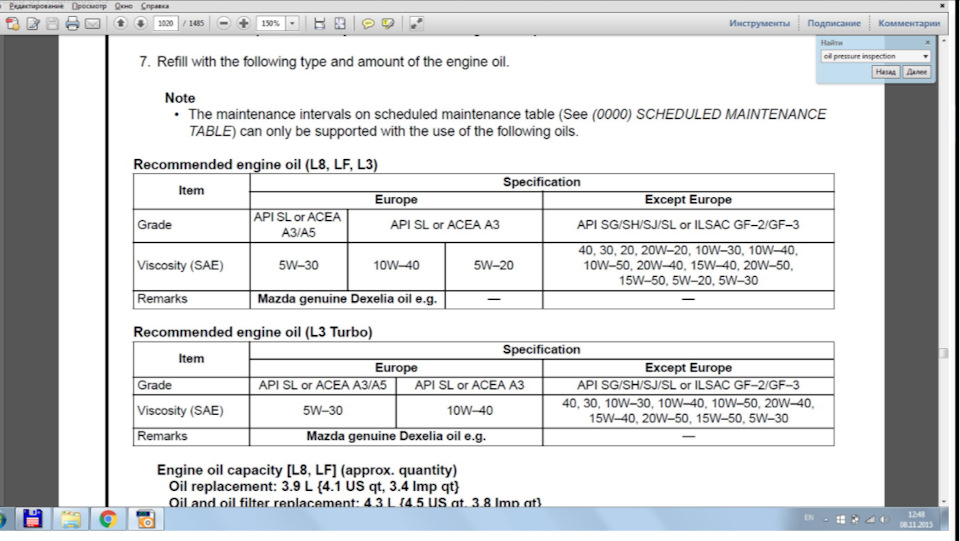Open the find options dropdown arrow
960x541 pixels.
tap(925, 56)
